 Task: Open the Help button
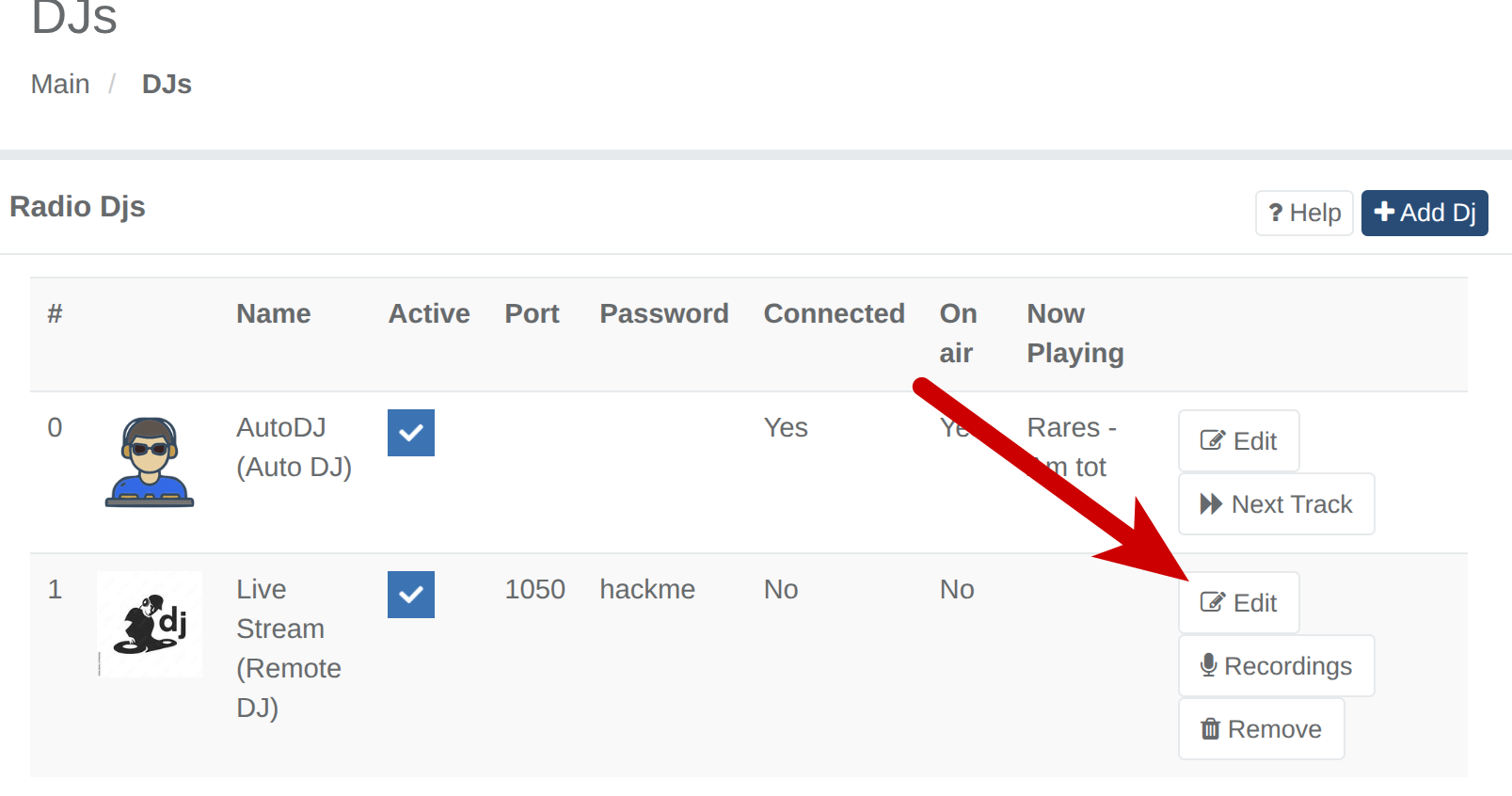[x=1303, y=213]
